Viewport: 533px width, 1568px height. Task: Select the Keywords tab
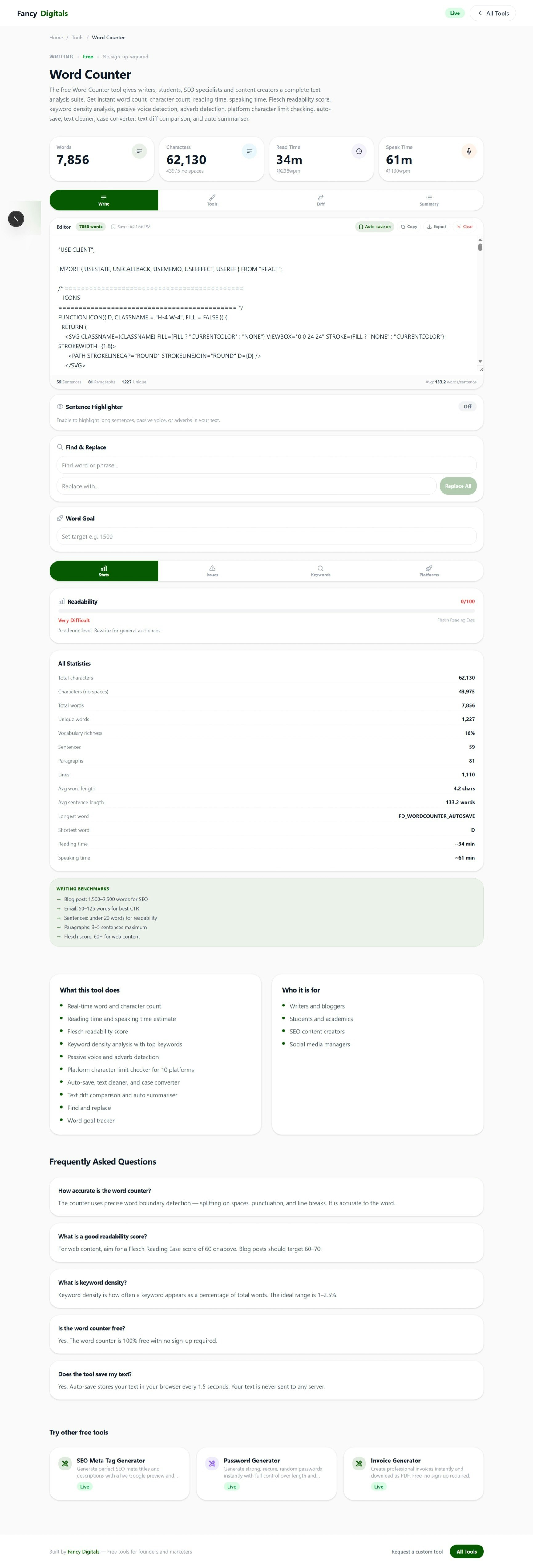coord(321,571)
